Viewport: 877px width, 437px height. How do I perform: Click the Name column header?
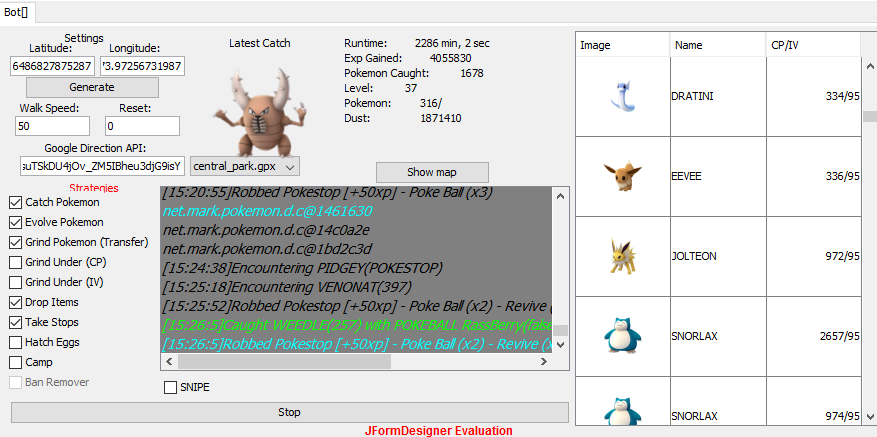[x=718, y=45]
